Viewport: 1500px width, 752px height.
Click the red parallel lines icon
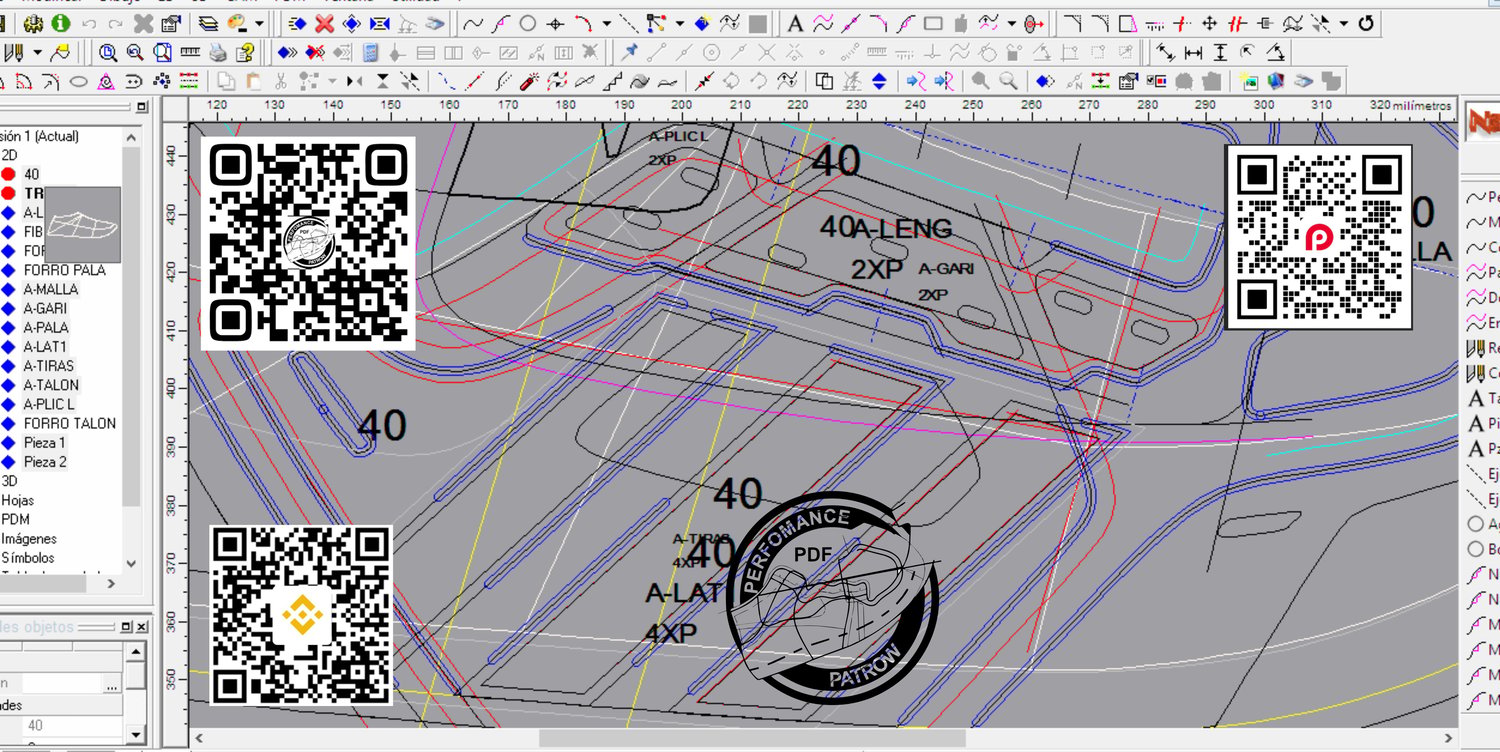1237,23
